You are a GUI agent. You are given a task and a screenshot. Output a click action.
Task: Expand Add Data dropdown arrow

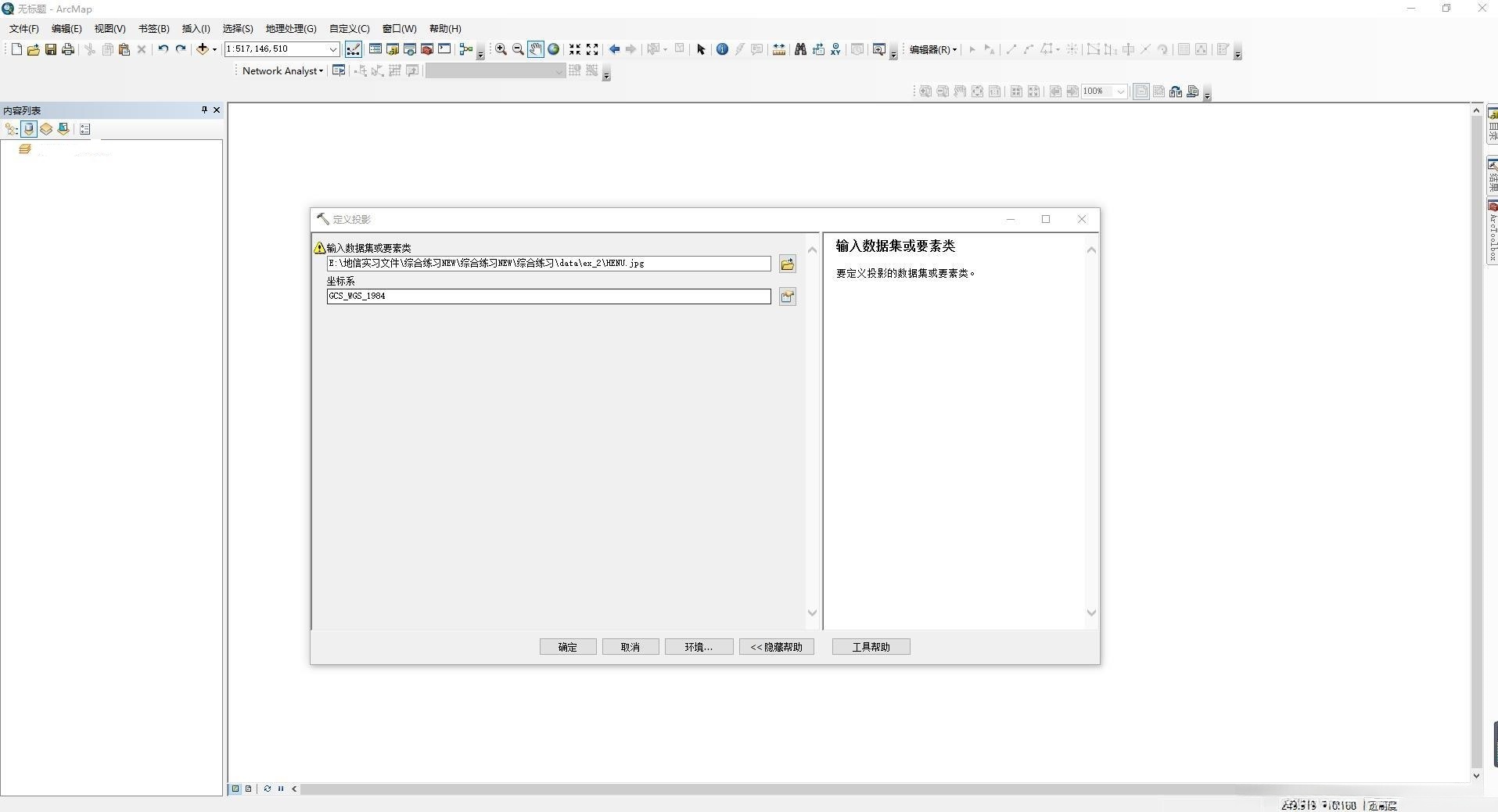214,49
